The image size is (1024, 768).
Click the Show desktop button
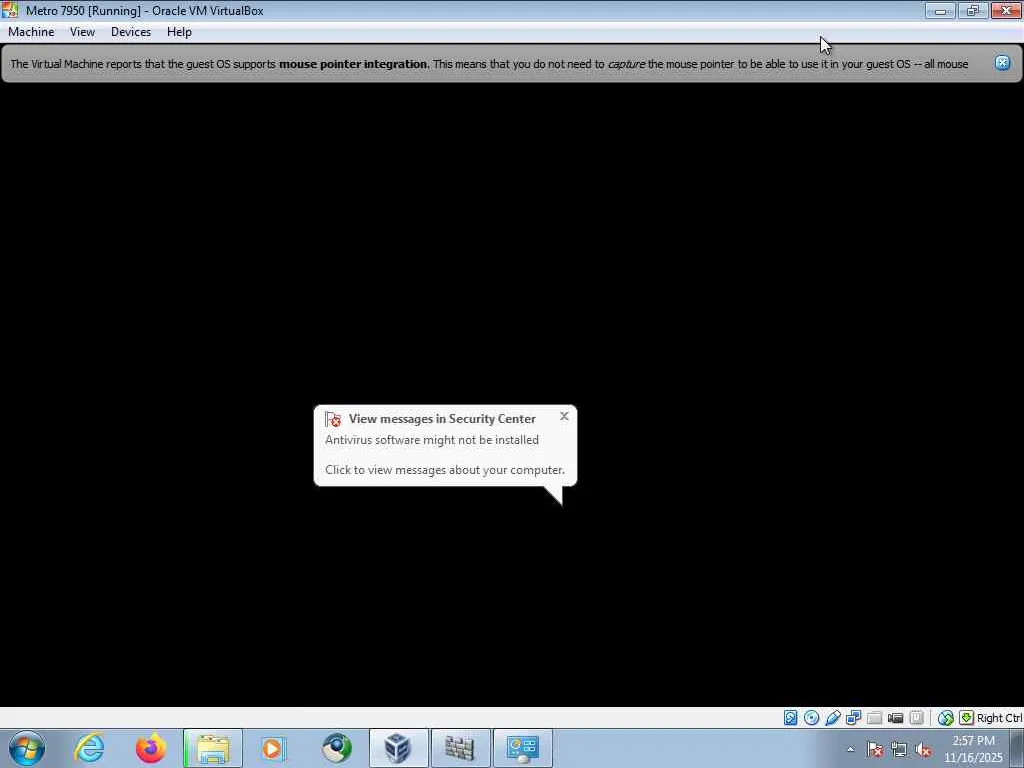(x=1017, y=748)
